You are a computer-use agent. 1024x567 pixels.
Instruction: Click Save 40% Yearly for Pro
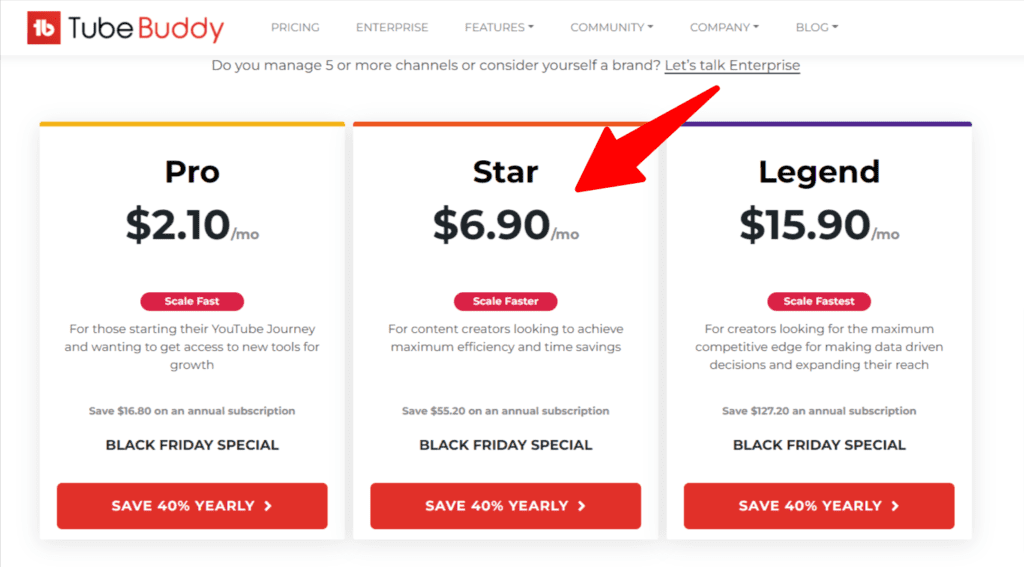(x=192, y=506)
